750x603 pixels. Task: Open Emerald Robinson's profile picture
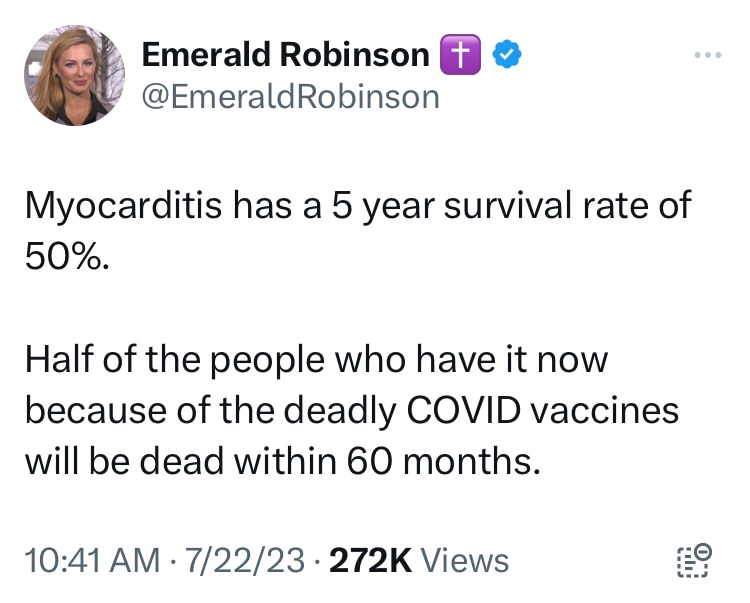pos(74,76)
